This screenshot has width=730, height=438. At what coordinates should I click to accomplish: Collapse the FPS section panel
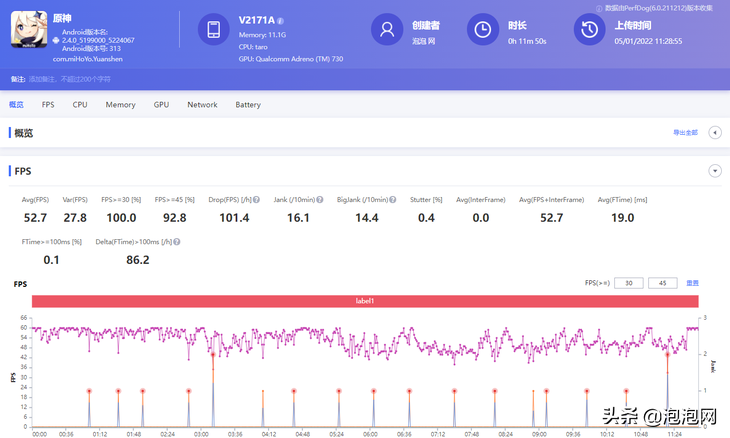tap(715, 171)
